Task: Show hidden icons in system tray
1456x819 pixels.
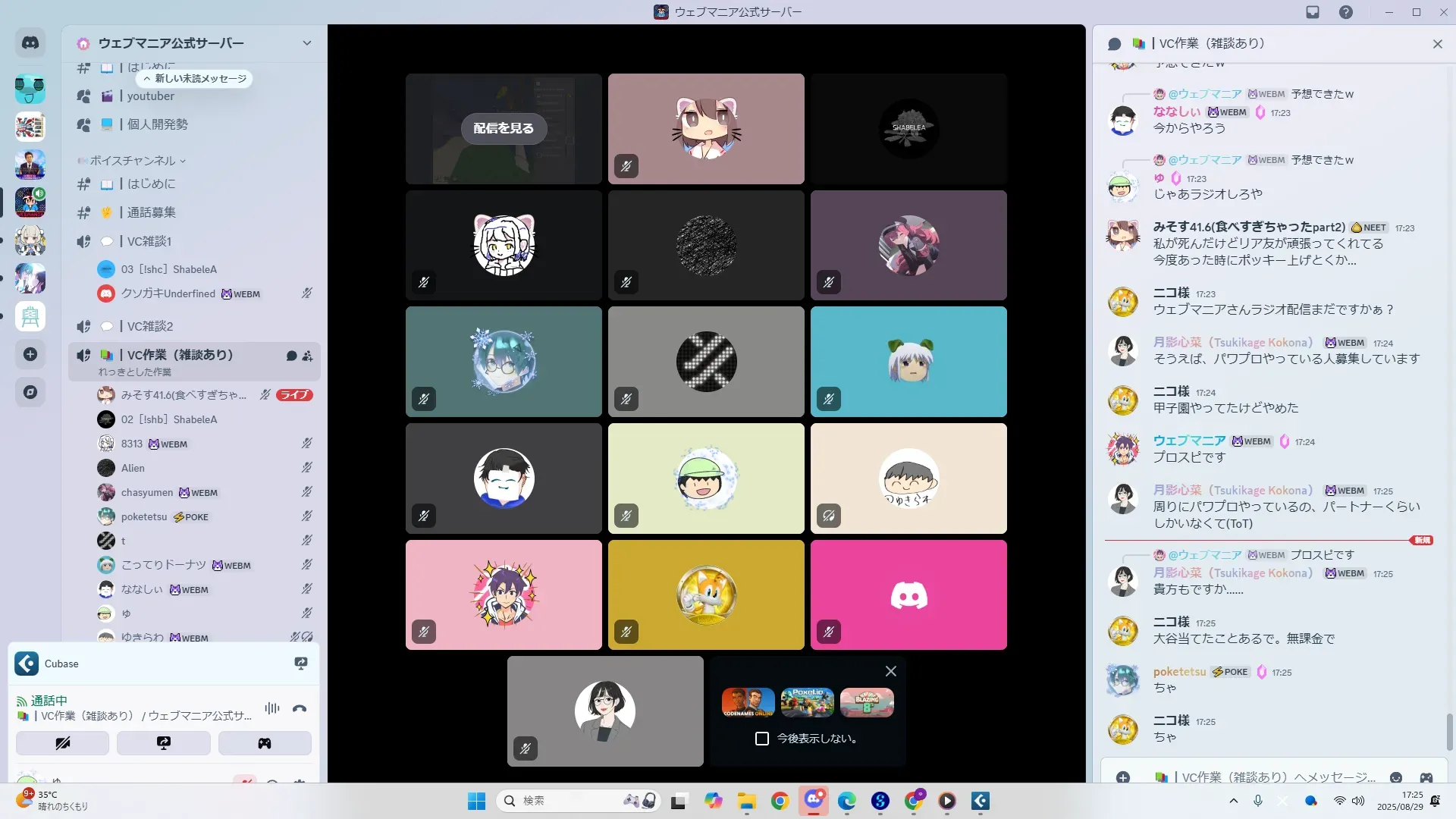Action: 1234,801
